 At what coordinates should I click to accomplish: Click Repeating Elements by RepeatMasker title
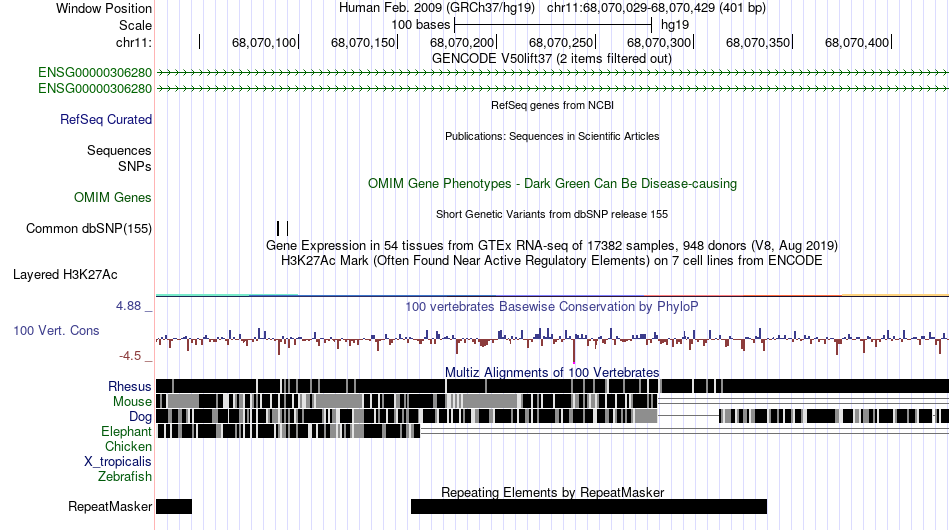pos(552,492)
